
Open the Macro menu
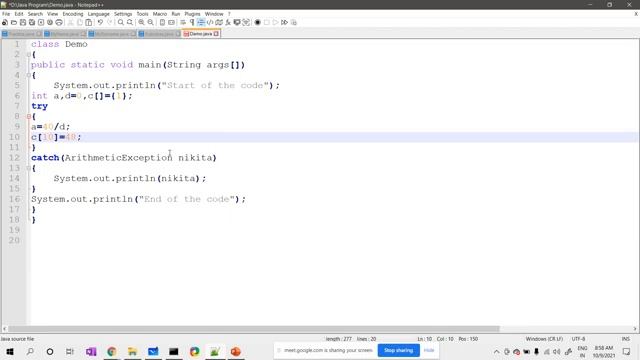(x=160, y=14)
